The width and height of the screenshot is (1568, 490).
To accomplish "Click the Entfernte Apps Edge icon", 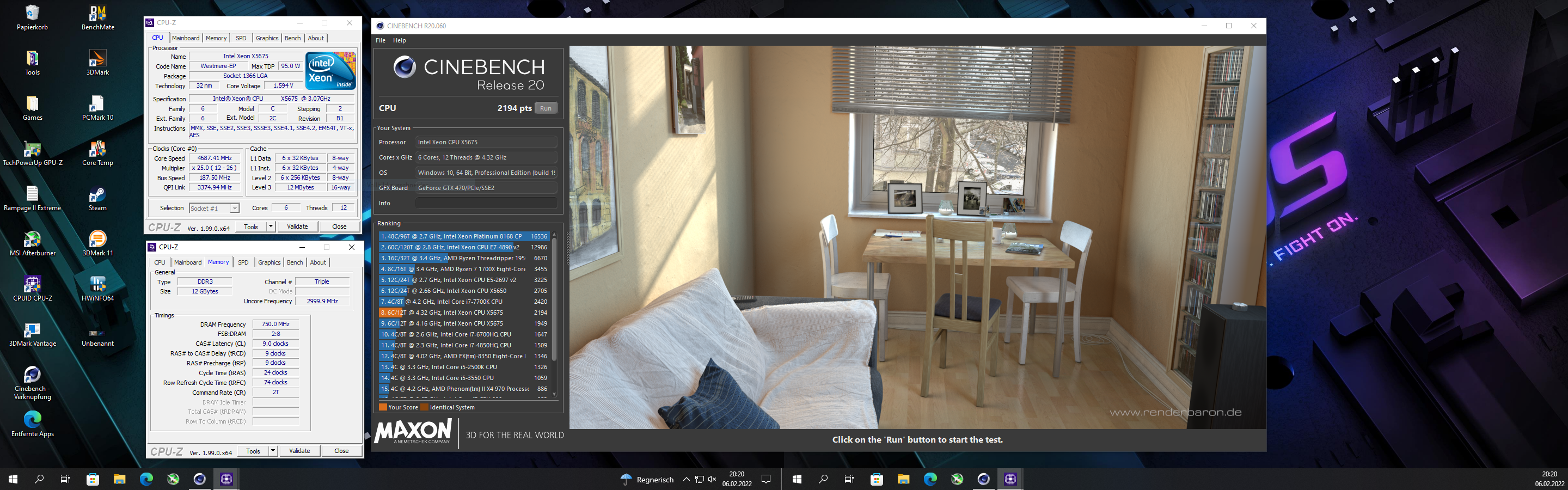I will pyautogui.click(x=32, y=424).
